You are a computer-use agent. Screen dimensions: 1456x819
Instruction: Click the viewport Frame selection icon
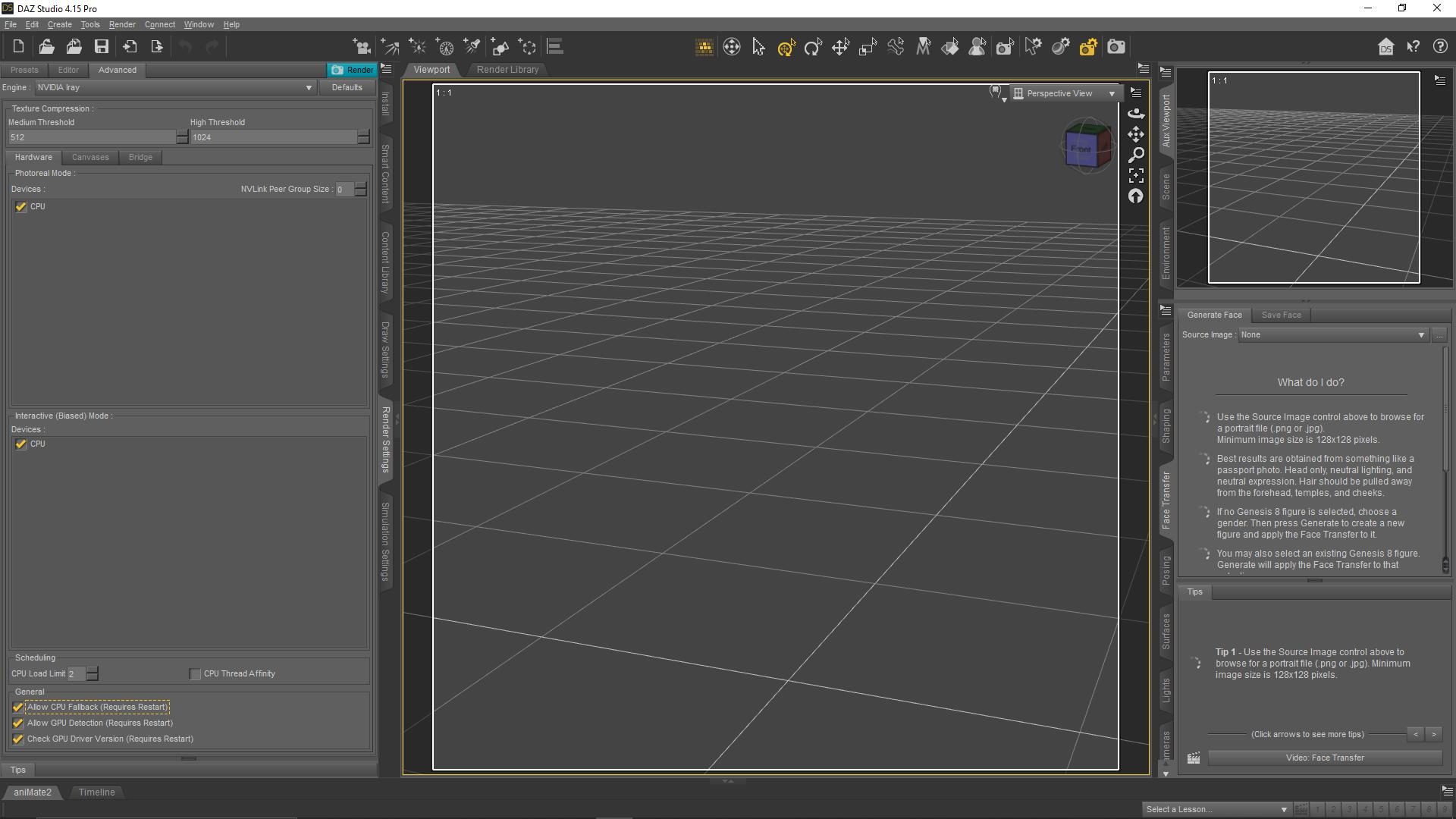pos(1136,175)
